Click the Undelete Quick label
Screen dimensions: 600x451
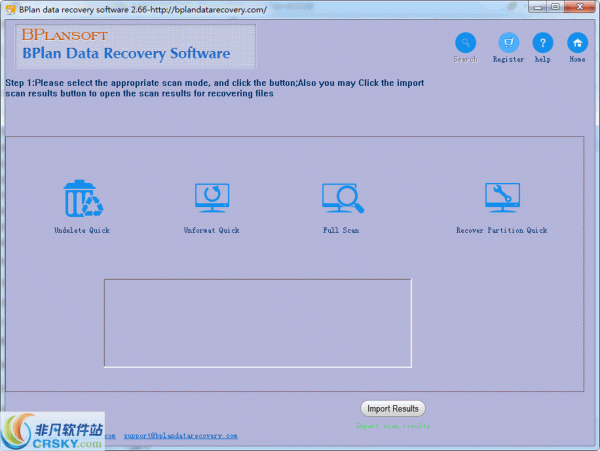pyautogui.click(x=82, y=230)
